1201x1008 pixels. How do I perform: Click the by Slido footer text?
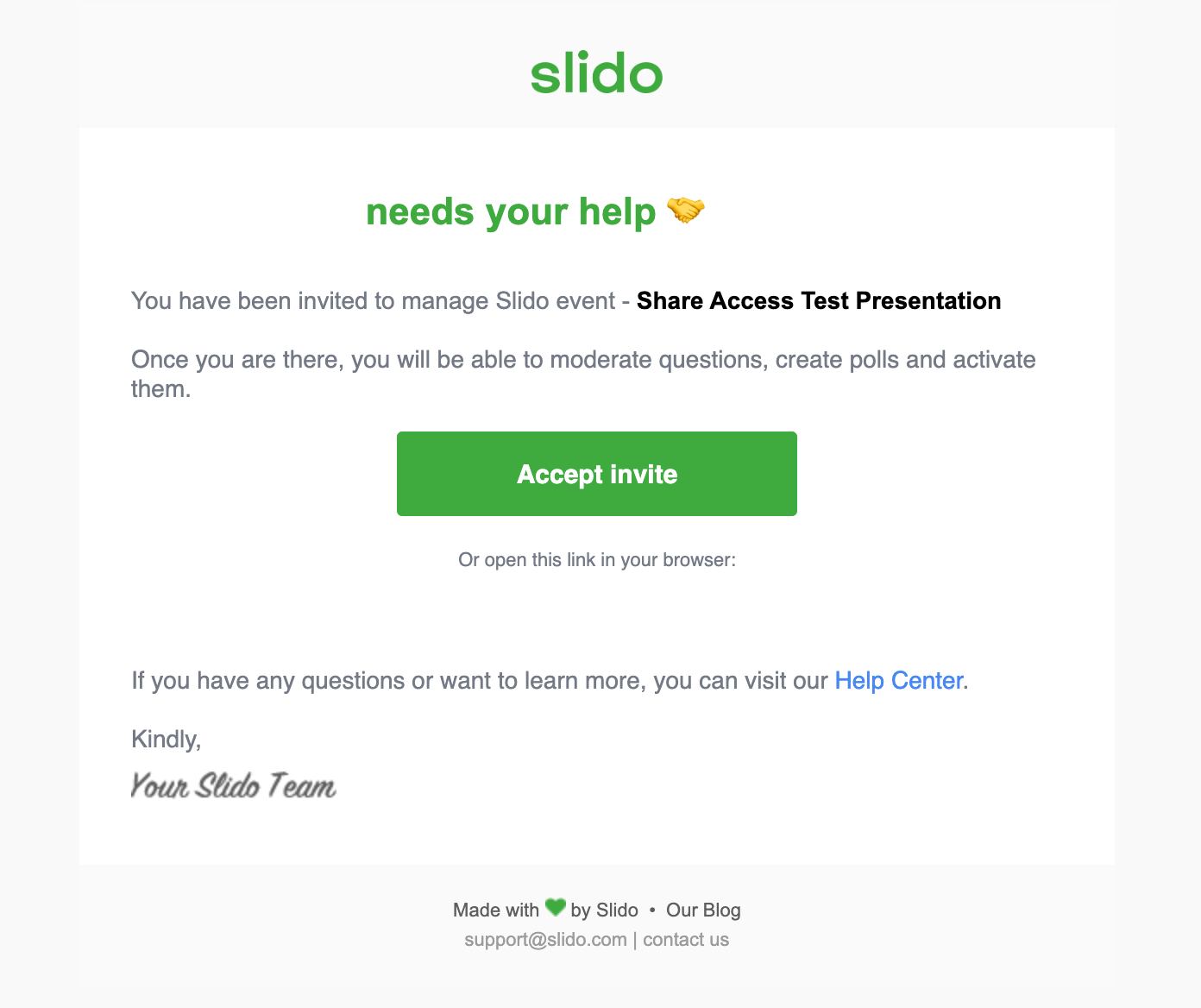tap(604, 910)
